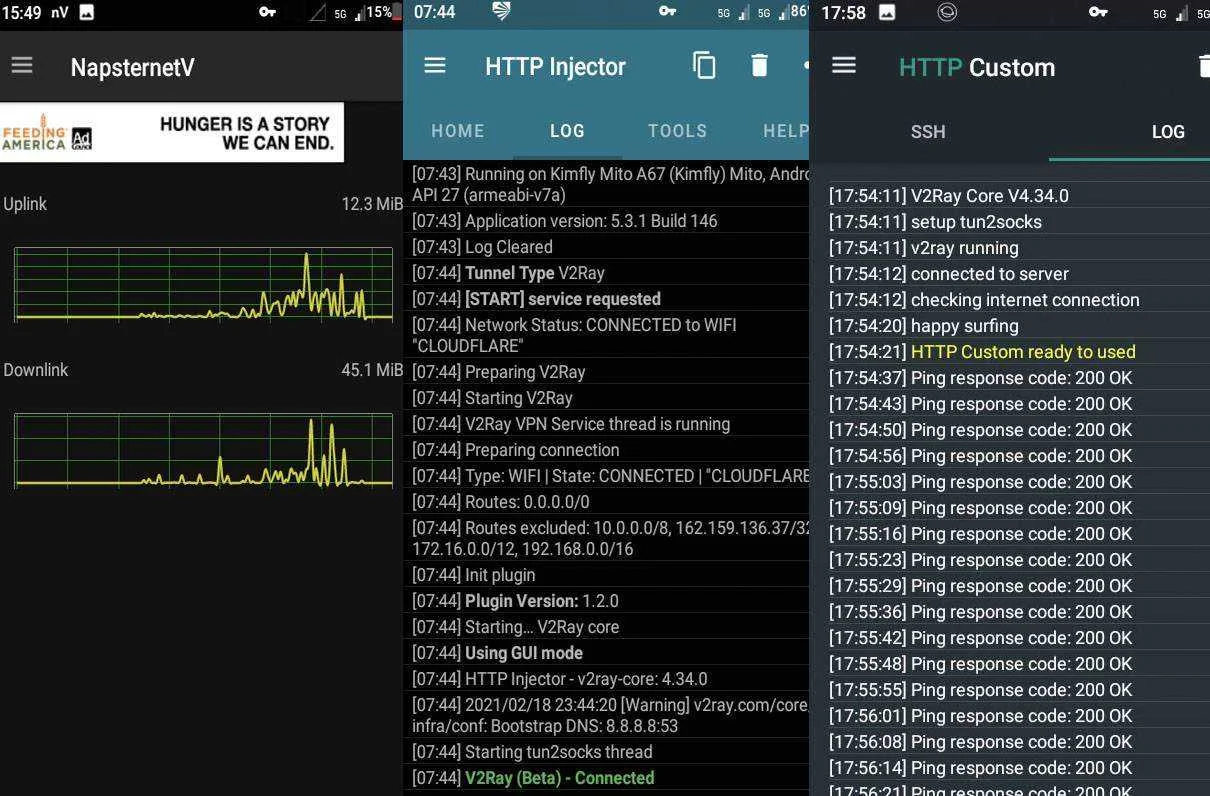Viewport: 1210px width, 796px height.
Task: Tap clock 17:58 in HTTP Custom status bar
Action: pos(843,12)
